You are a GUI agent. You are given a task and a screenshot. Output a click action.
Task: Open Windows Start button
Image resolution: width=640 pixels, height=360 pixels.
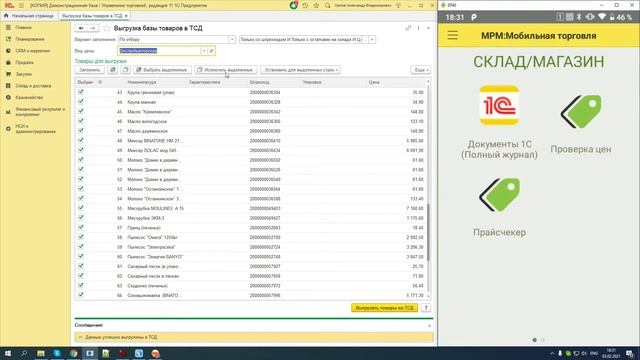point(7,353)
